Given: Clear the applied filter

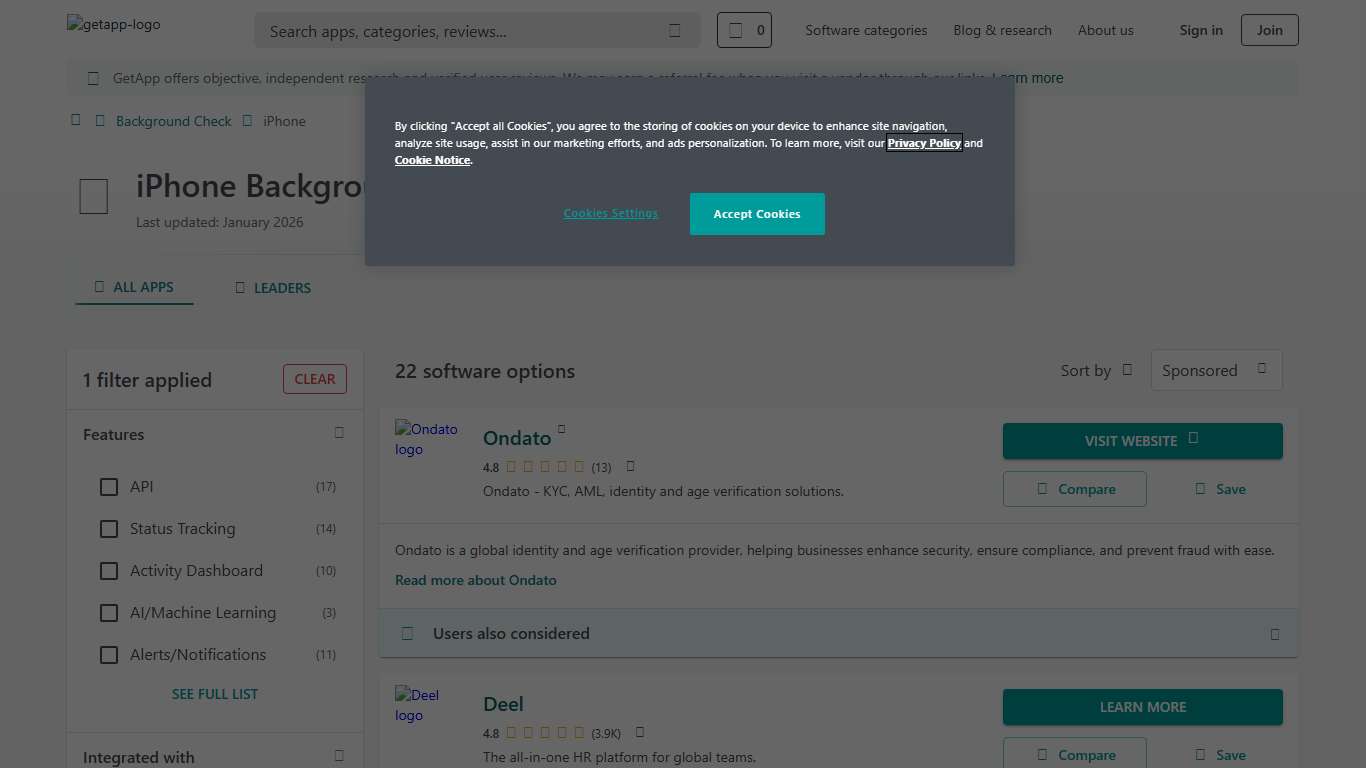Looking at the screenshot, I should [x=315, y=380].
